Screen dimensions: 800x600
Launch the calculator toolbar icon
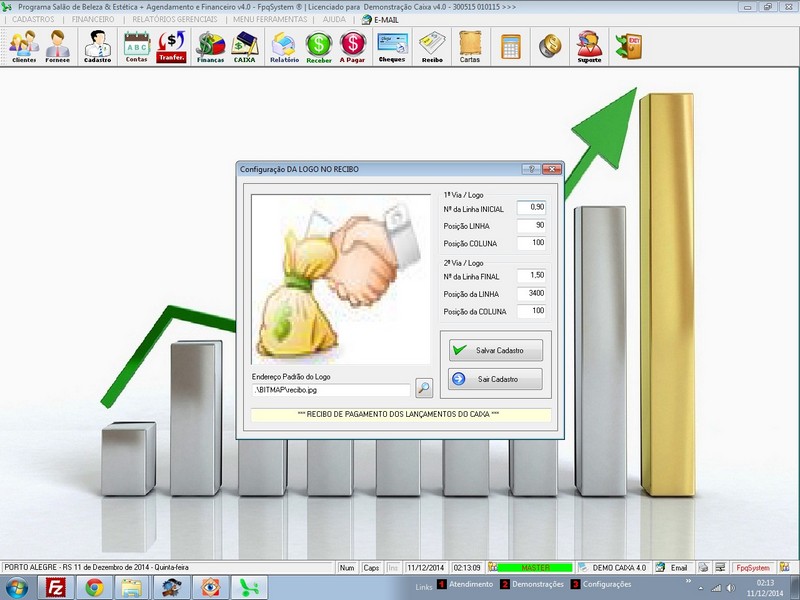tap(511, 46)
